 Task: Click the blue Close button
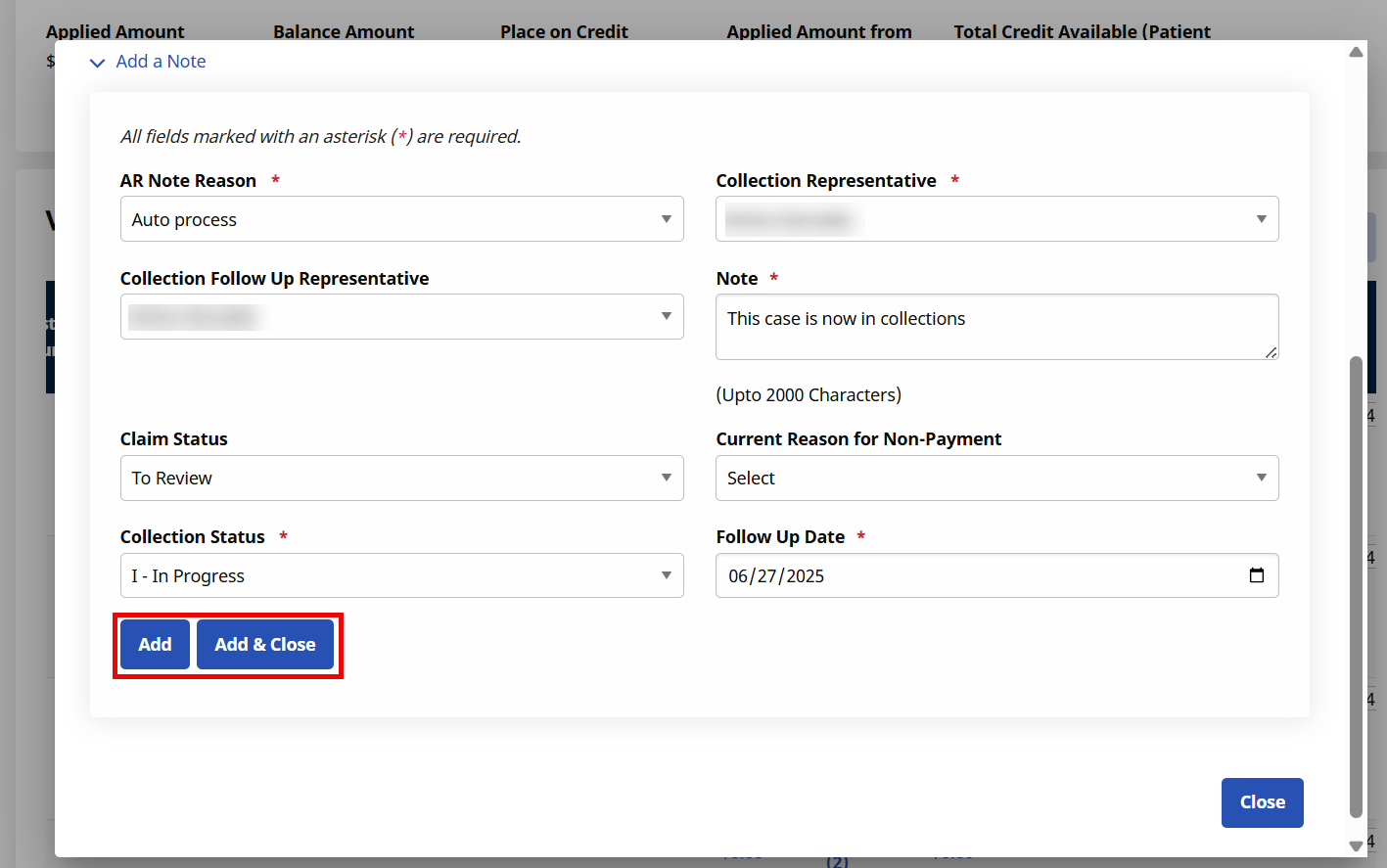click(1262, 802)
